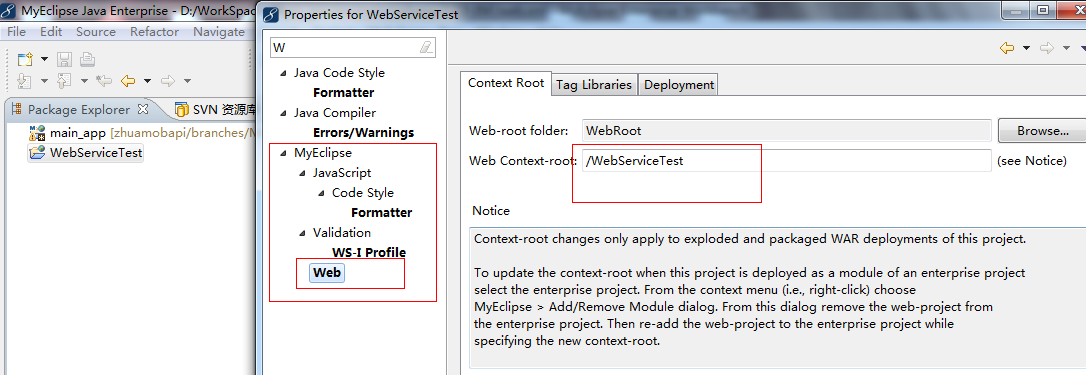Collapse the MyEclipse tree node
The height and width of the screenshot is (375, 1086).
283,154
